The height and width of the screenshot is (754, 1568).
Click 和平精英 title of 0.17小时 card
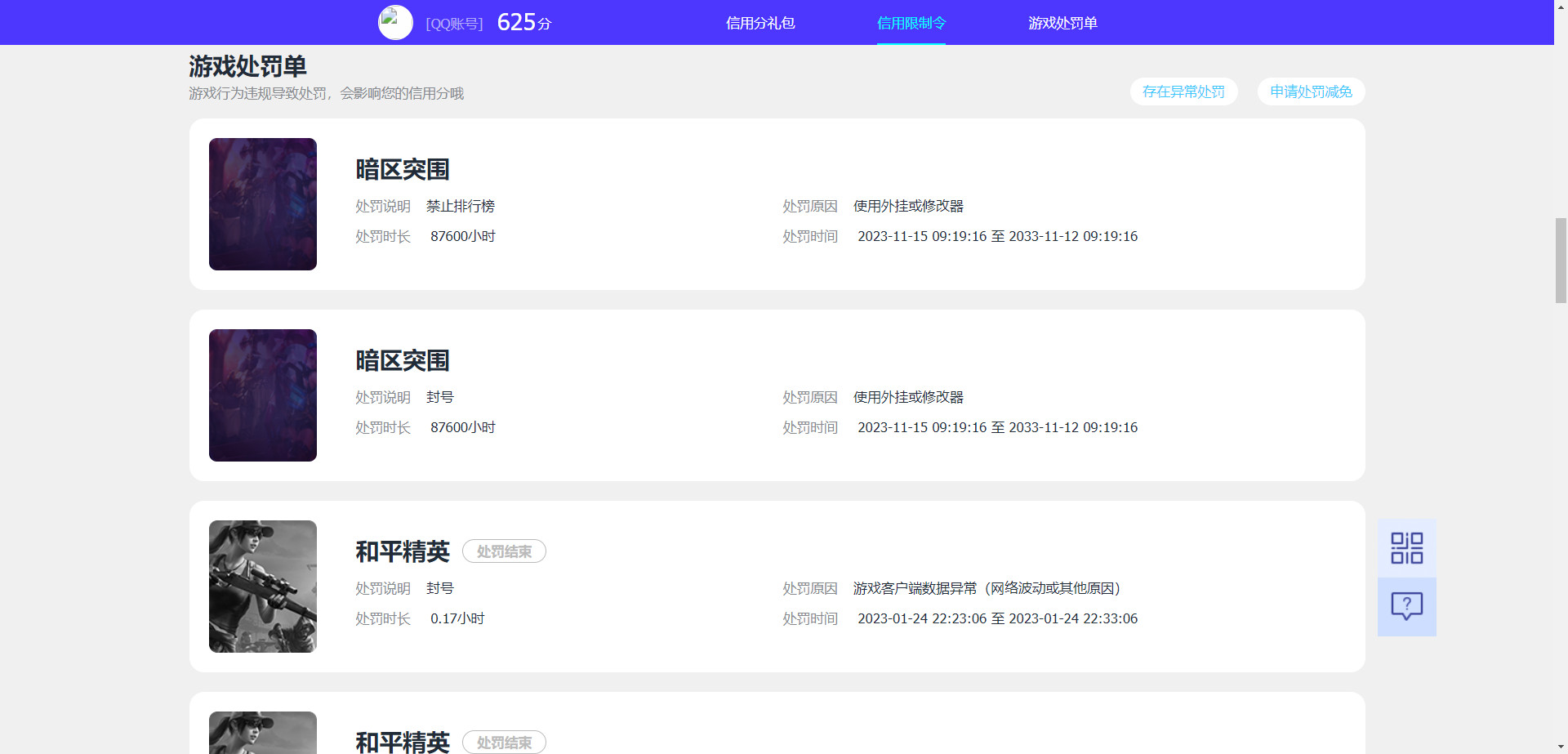coord(403,551)
